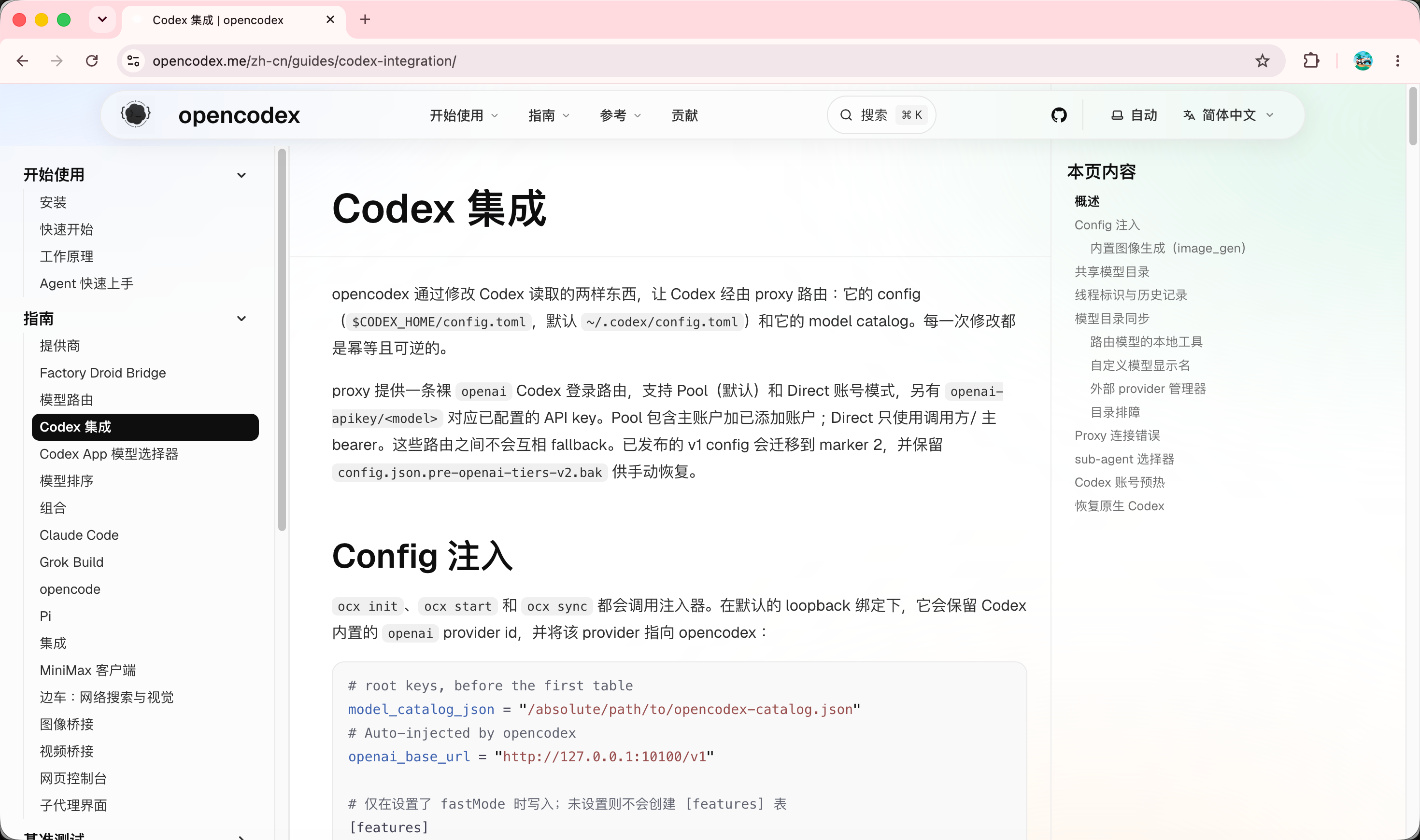The image size is (1420, 840).
Task: Open 快速开始 in the sidebar
Action: point(66,229)
